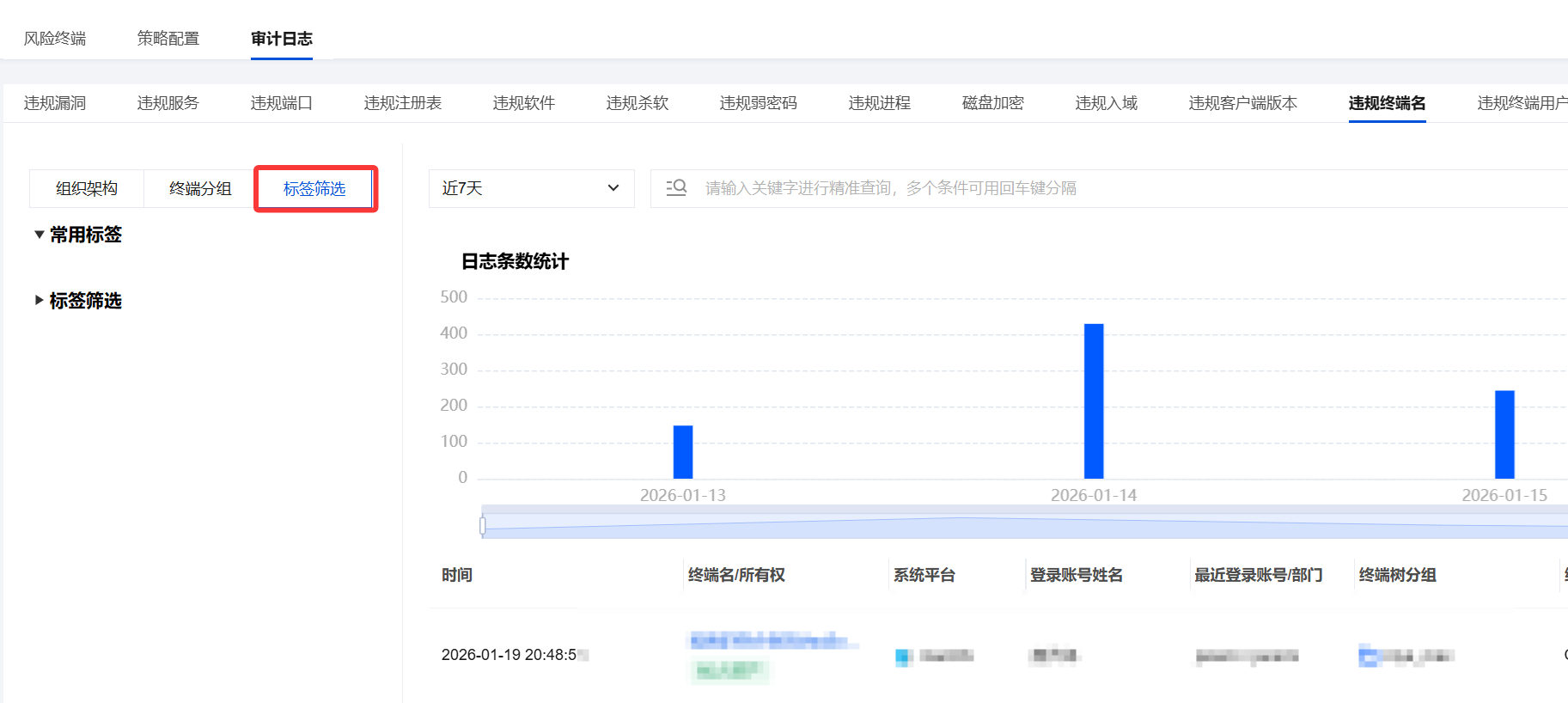The width and height of the screenshot is (1568, 703).
Task: Click the highlighted 标签筛选 button
Action: tap(314, 188)
